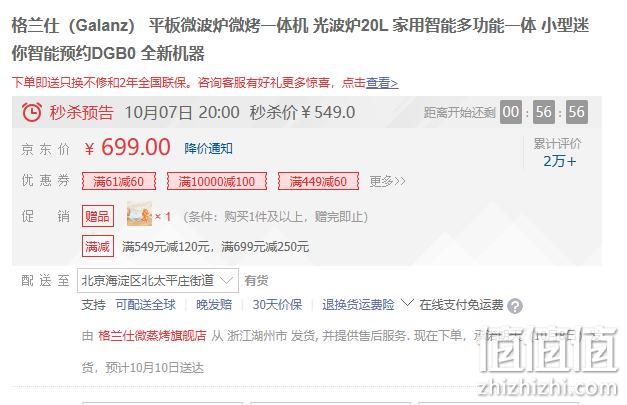The width and height of the screenshot is (627, 405).
Task: Click the 赠品 promotion tag
Action: tap(98, 216)
